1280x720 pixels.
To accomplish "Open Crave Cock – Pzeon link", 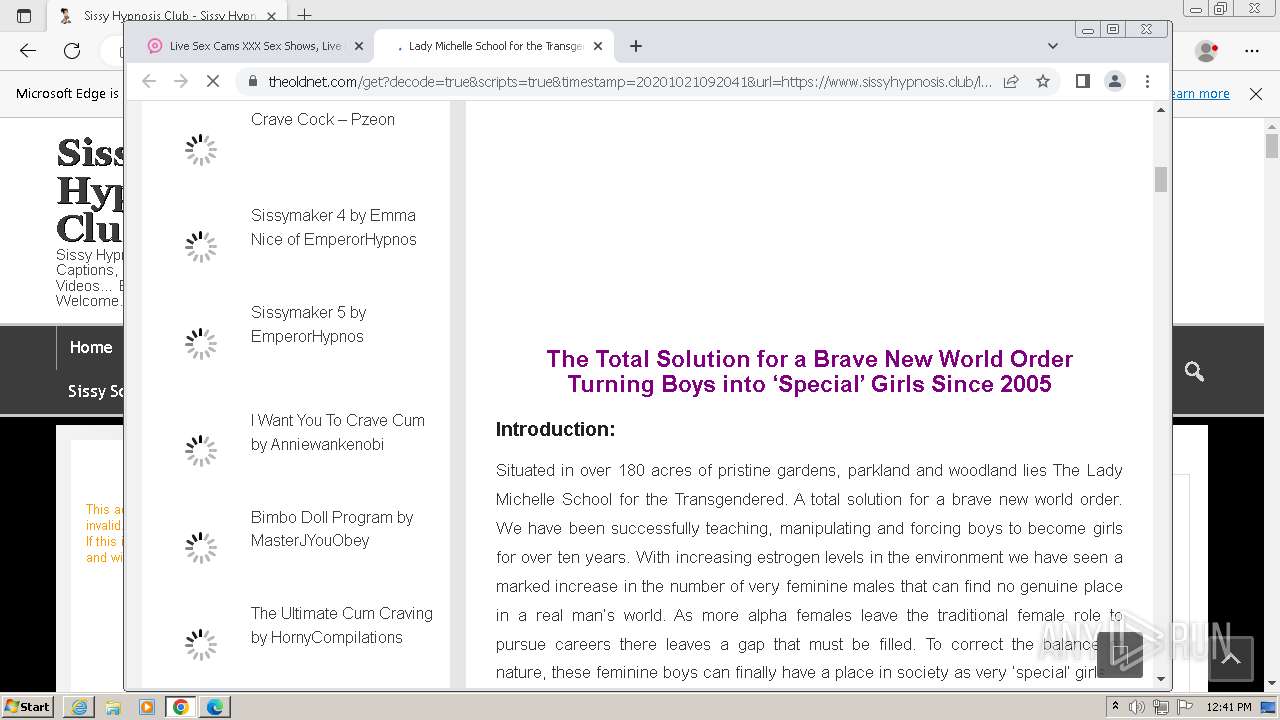I will coord(323,119).
